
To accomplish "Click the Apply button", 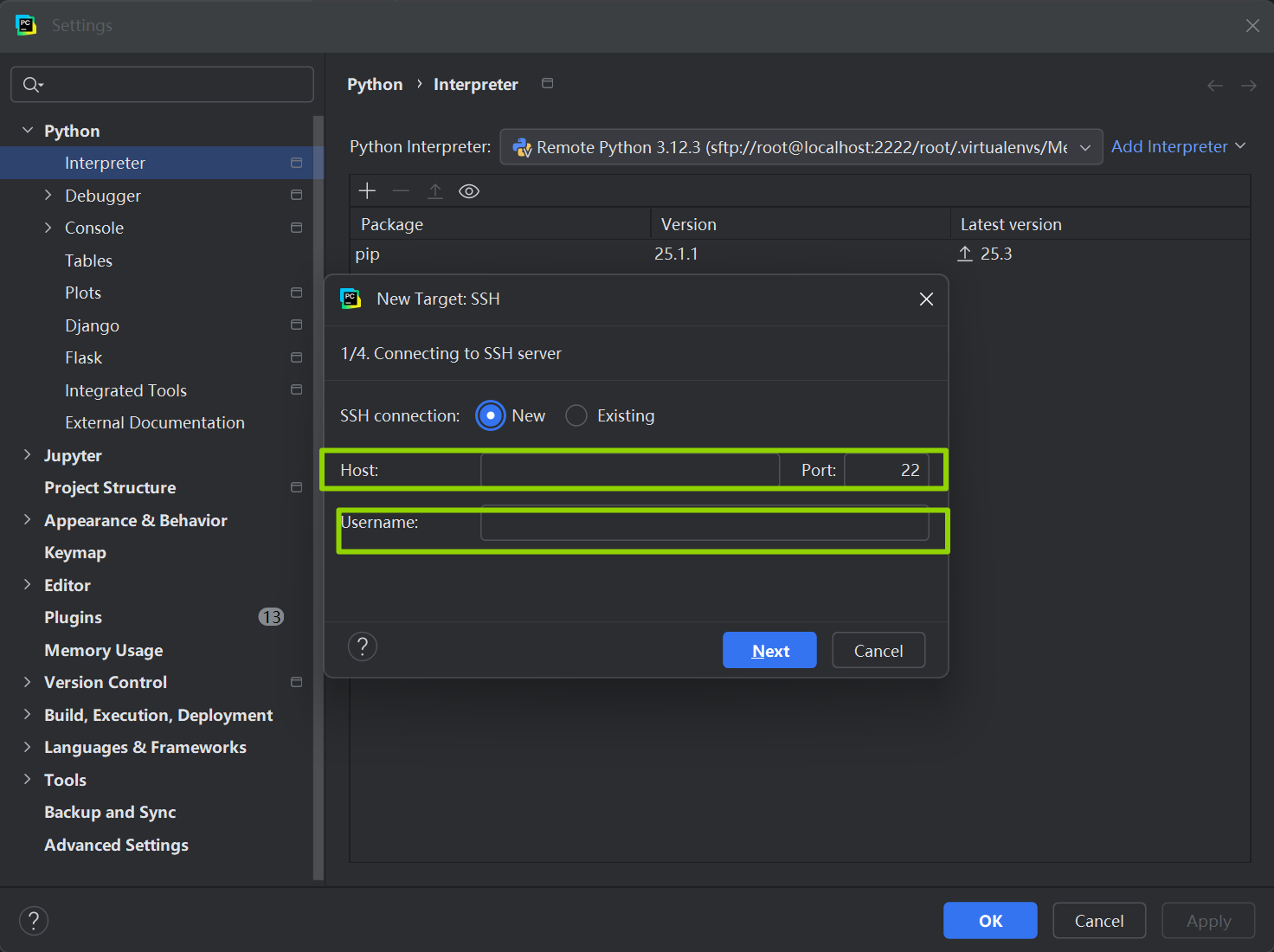I will coord(1208,920).
